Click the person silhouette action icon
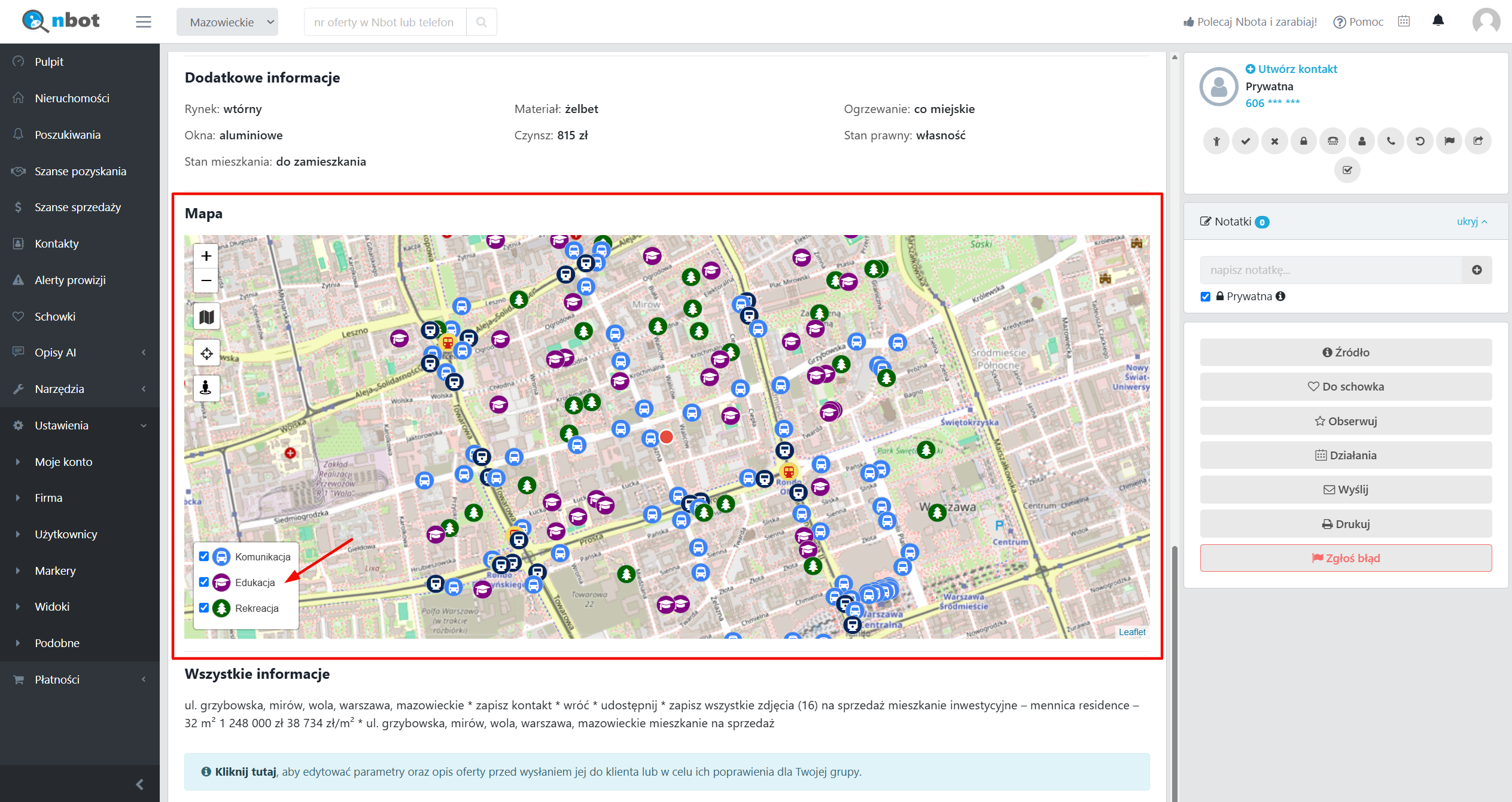The width and height of the screenshot is (1512, 802). tap(1362, 141)
